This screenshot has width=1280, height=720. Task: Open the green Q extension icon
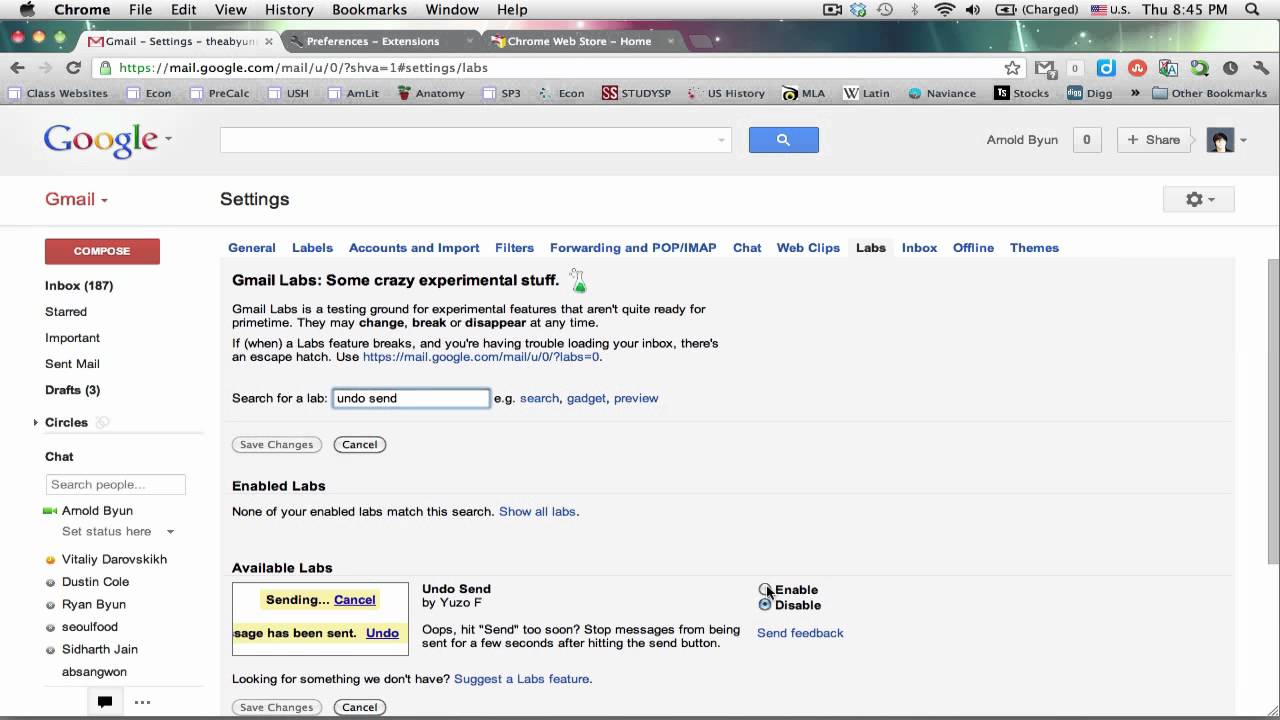point(1199,68)
